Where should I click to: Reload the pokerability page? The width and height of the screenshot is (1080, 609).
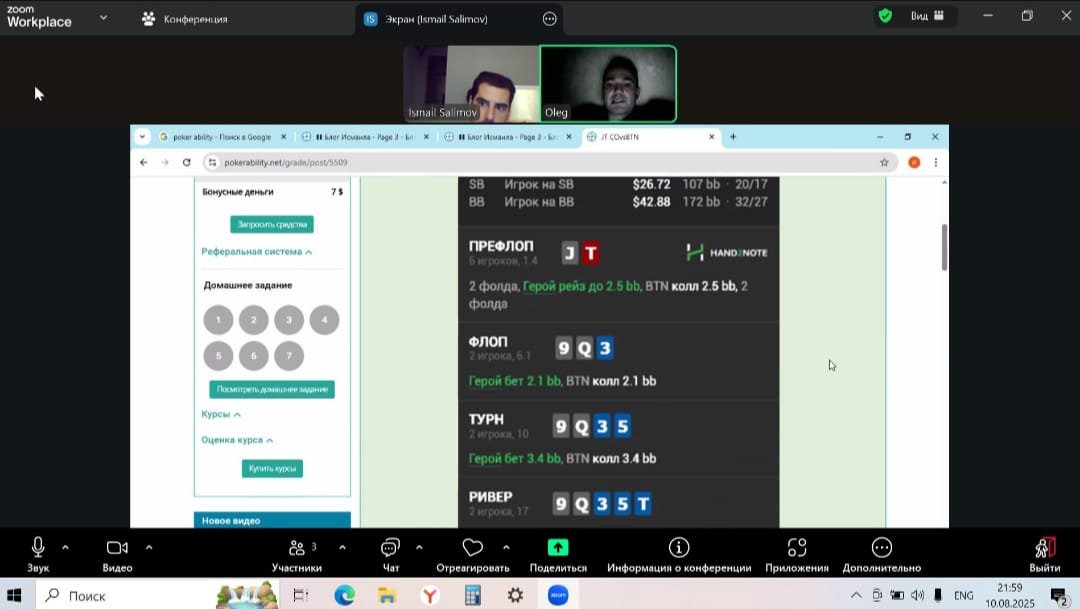[x=186, y=163]
